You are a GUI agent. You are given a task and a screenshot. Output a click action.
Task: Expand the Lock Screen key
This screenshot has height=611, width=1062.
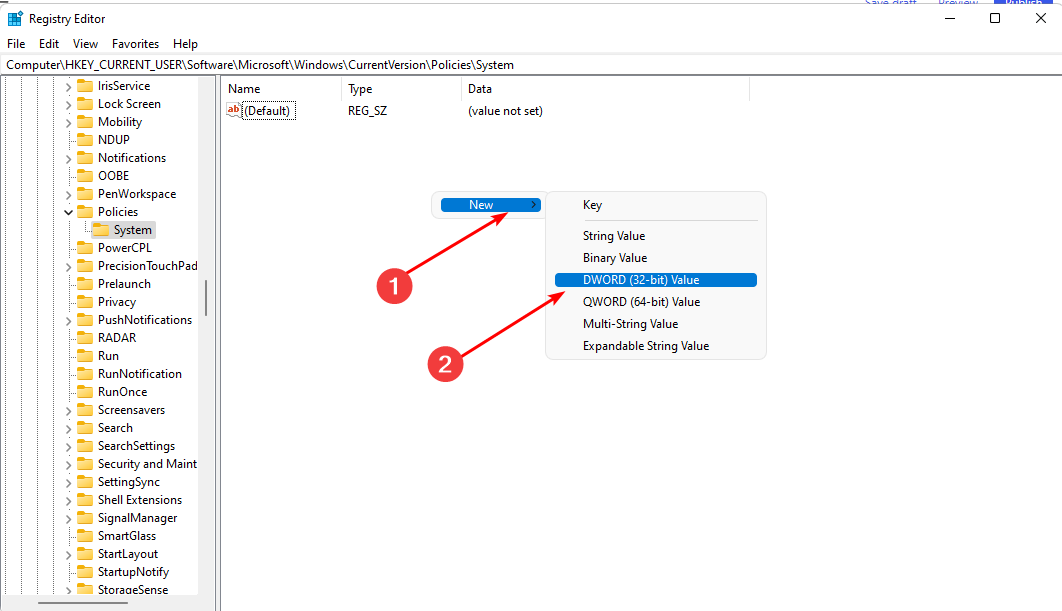pyautogui.click(x=68, y=105)
